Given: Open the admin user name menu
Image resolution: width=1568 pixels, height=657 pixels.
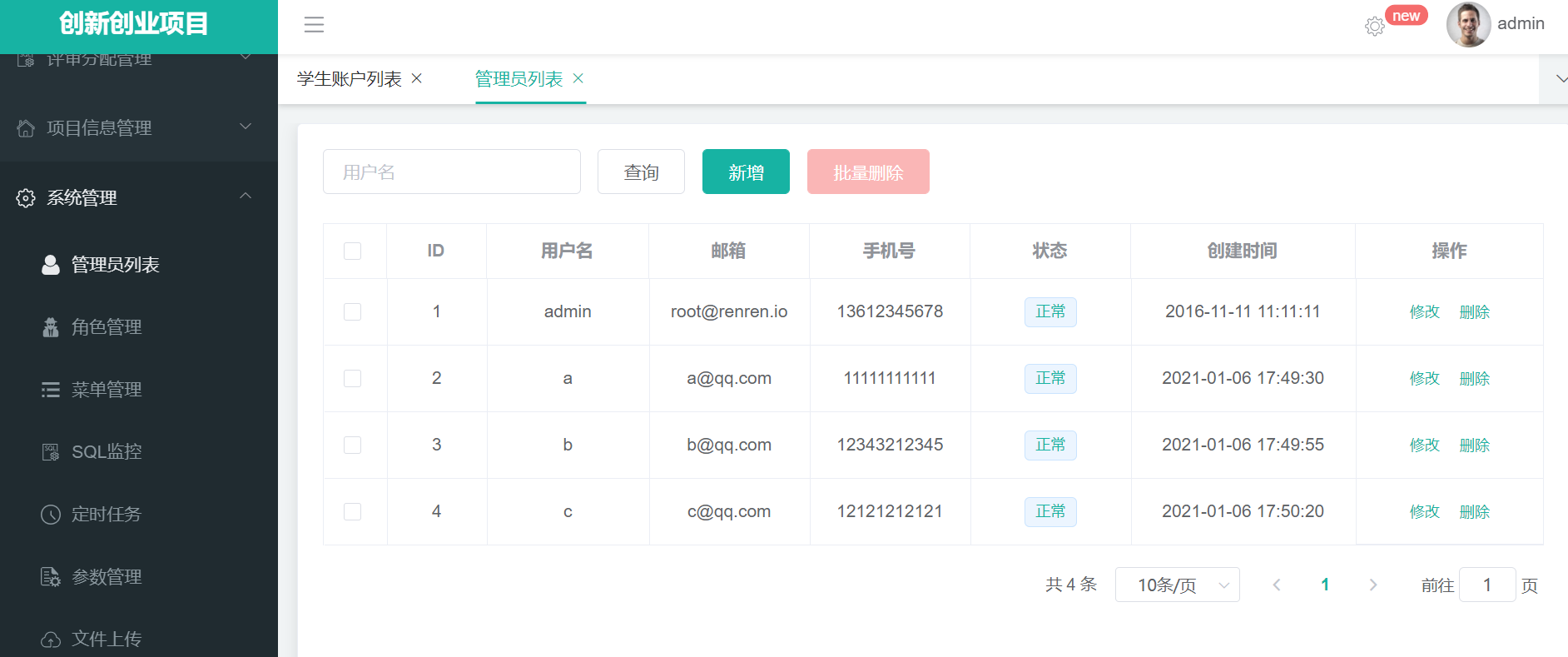Looking at the screenshot, I should (x=1521, y=24).
